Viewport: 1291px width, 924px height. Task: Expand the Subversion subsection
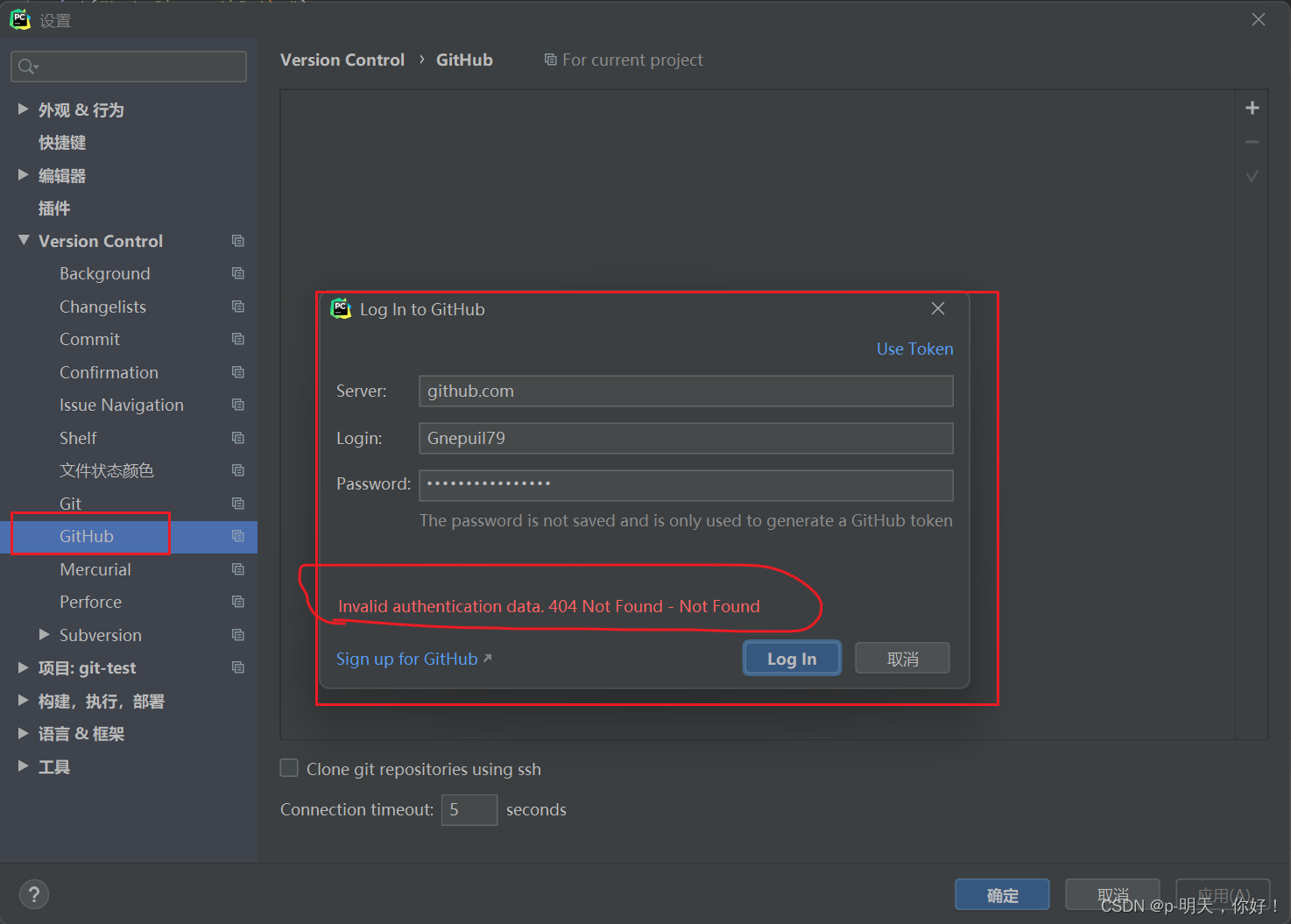tap(45, 634)
